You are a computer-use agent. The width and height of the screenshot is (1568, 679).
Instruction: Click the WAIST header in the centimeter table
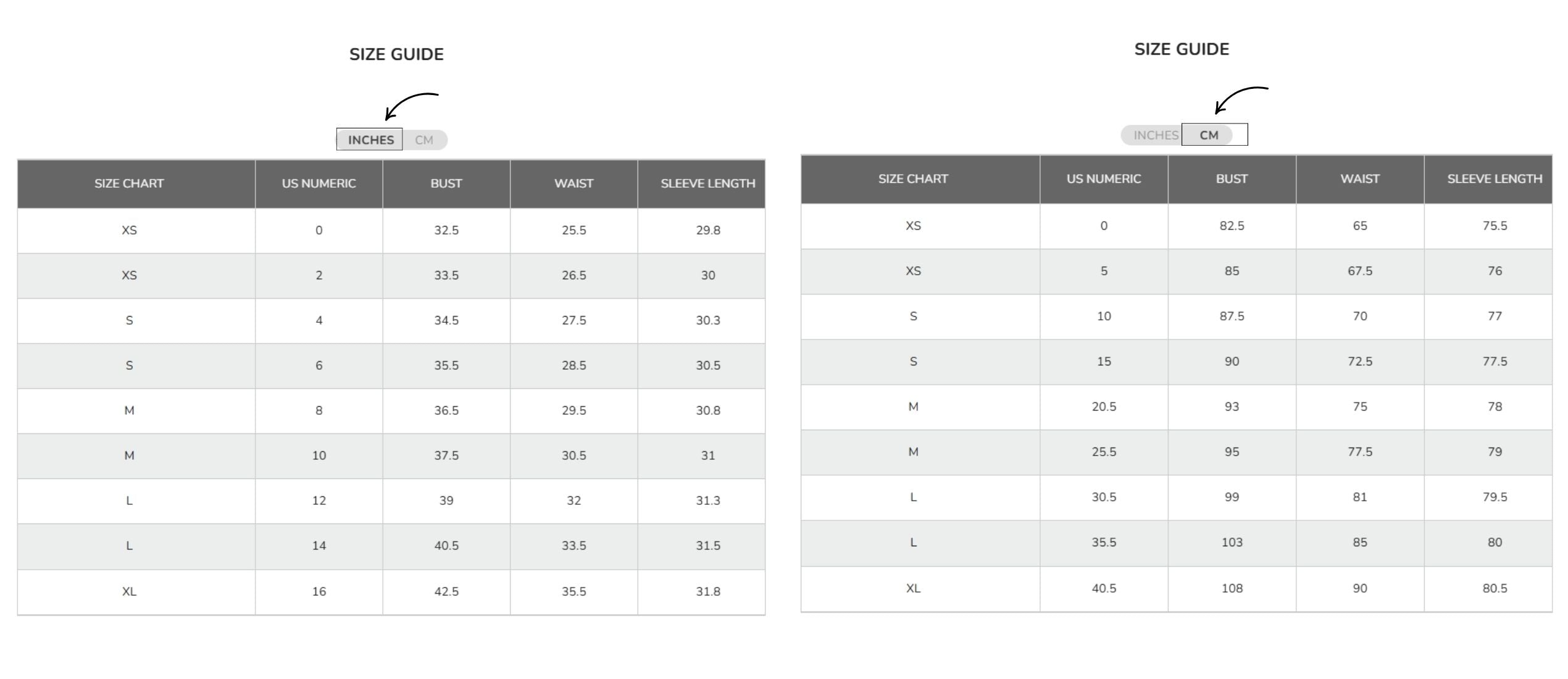[1359, 179]
